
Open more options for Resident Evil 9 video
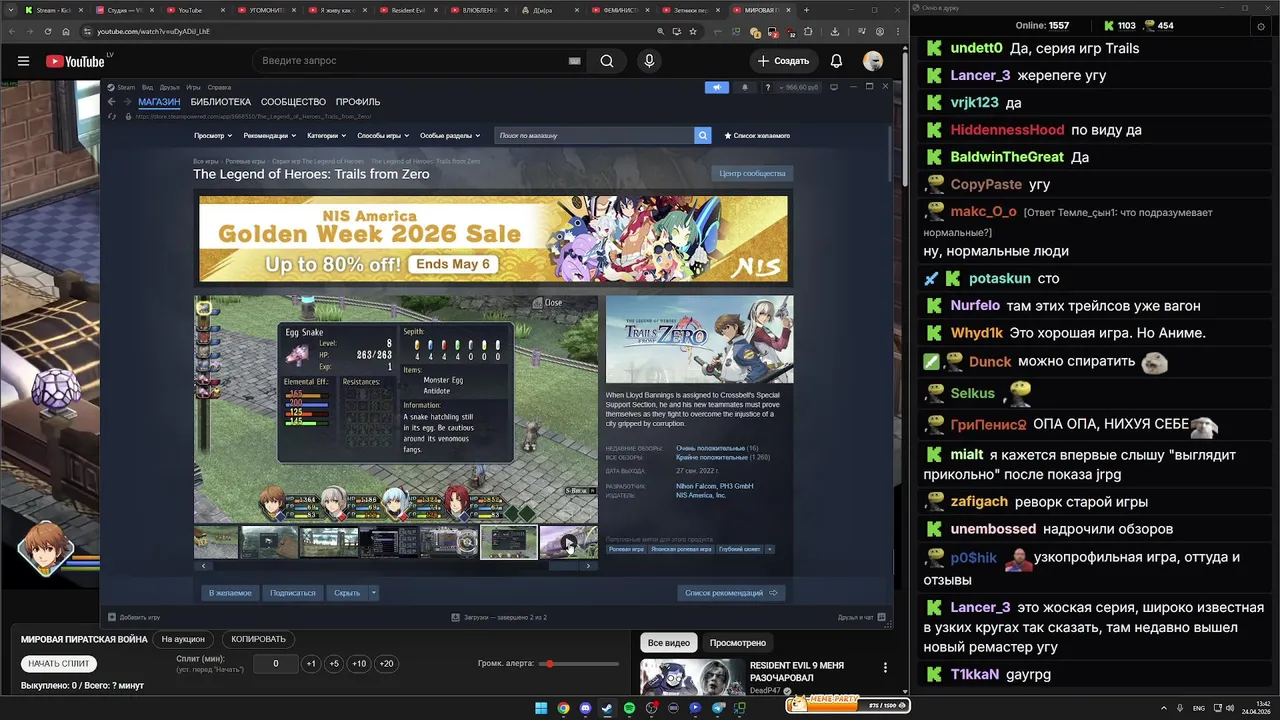tap(885, 667)
